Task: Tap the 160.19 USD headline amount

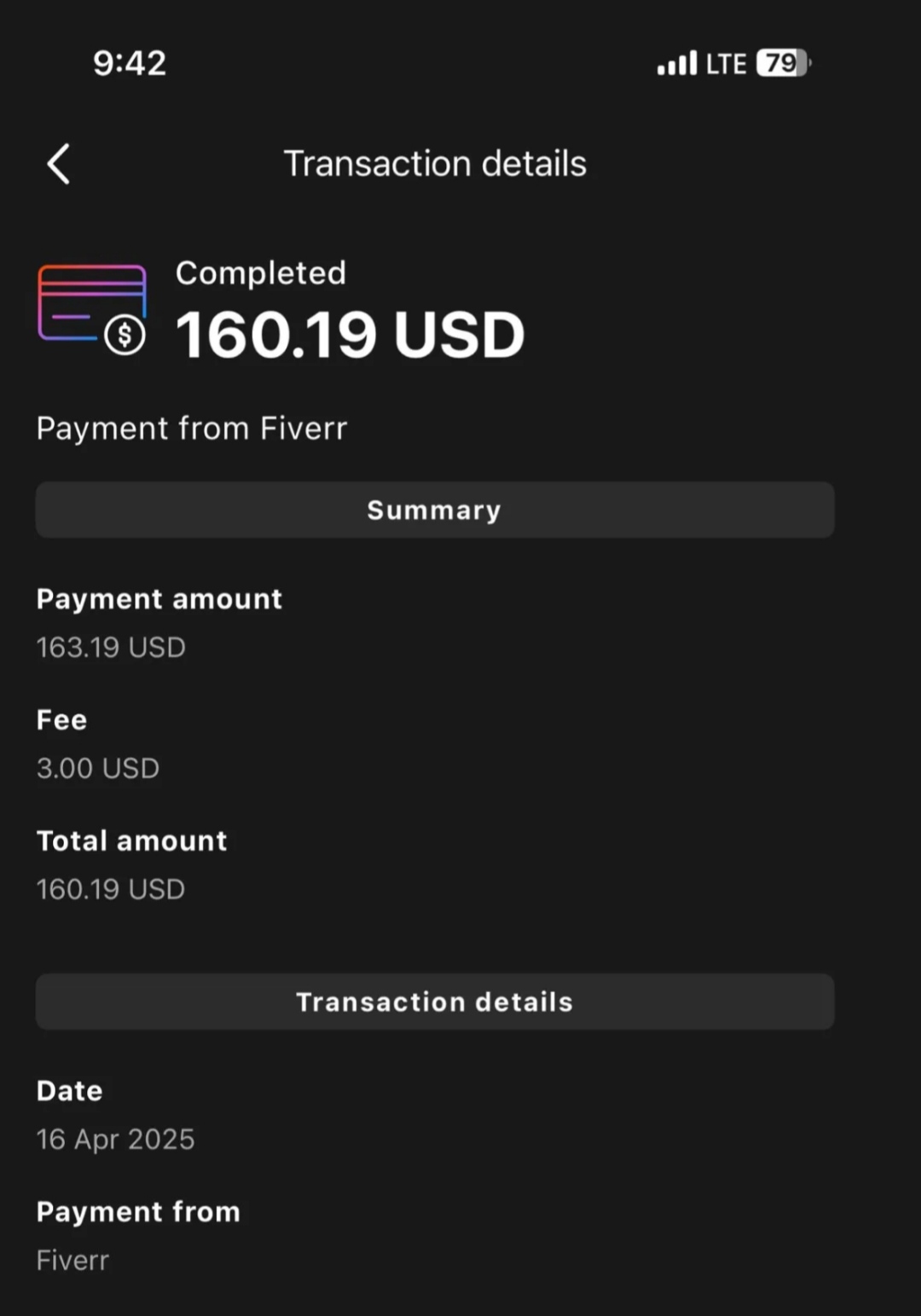Action: click(x=350, y=334)
